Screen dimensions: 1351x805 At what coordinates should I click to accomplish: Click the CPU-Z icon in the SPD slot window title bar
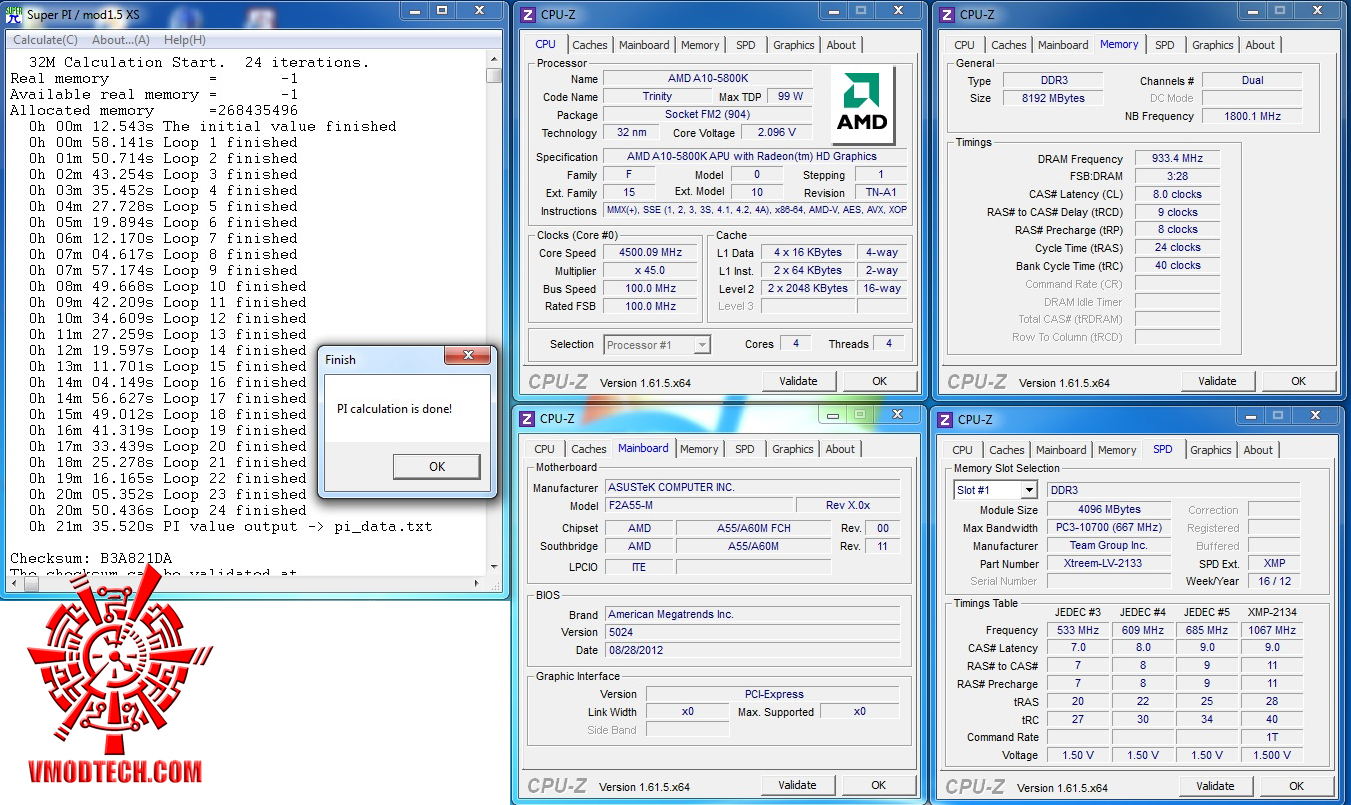(945, 419)
